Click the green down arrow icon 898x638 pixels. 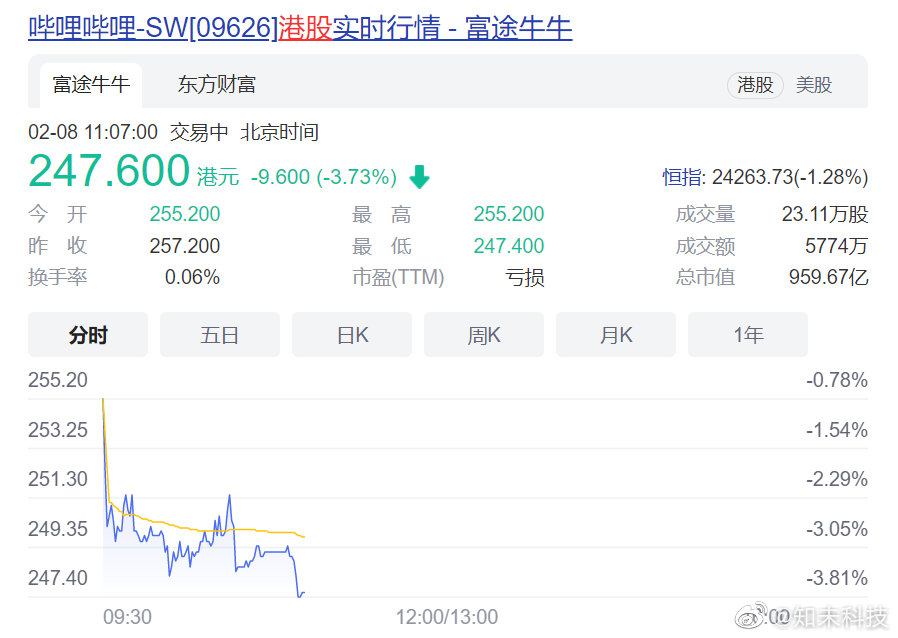[419, 177]
